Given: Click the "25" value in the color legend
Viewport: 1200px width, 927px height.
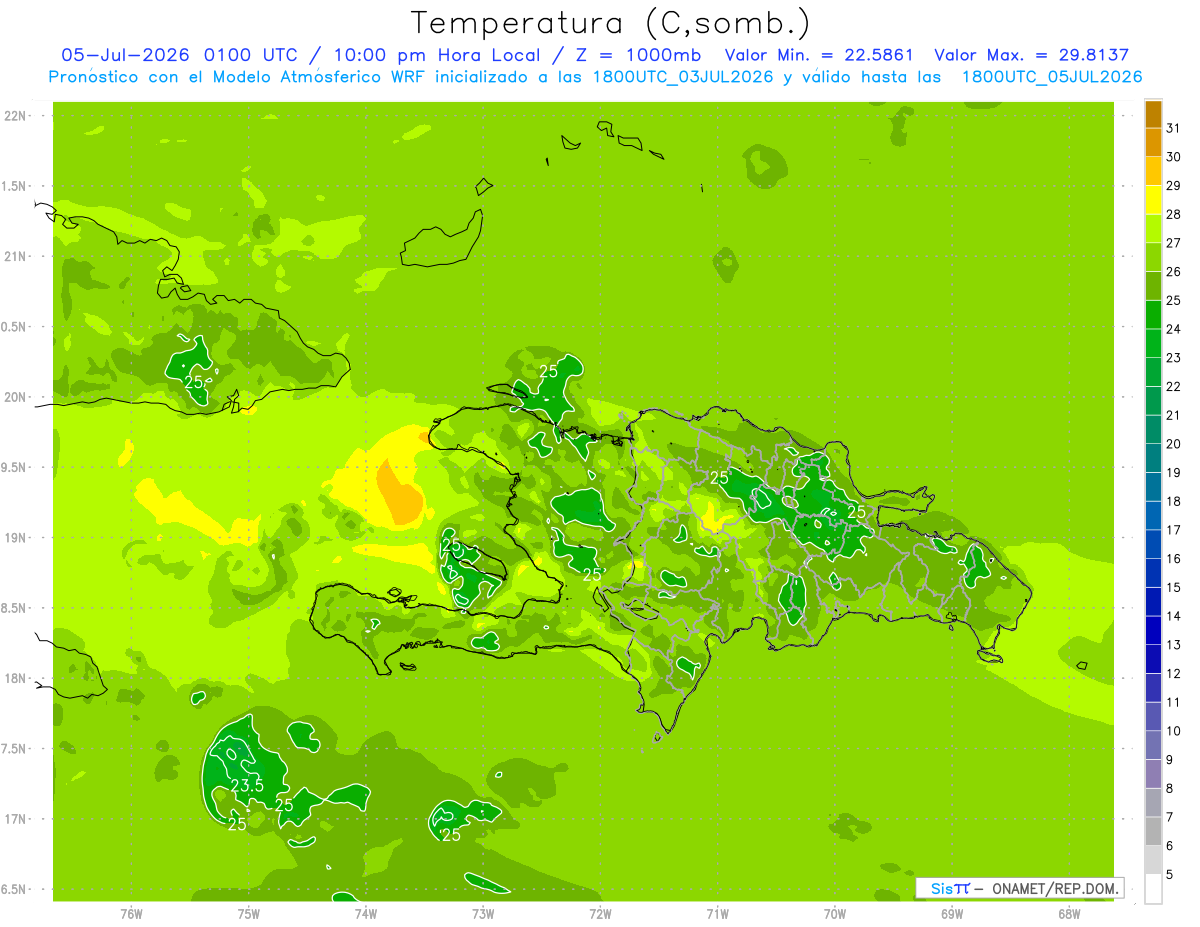Looking at the screenshot, I should coord(1174,300).
